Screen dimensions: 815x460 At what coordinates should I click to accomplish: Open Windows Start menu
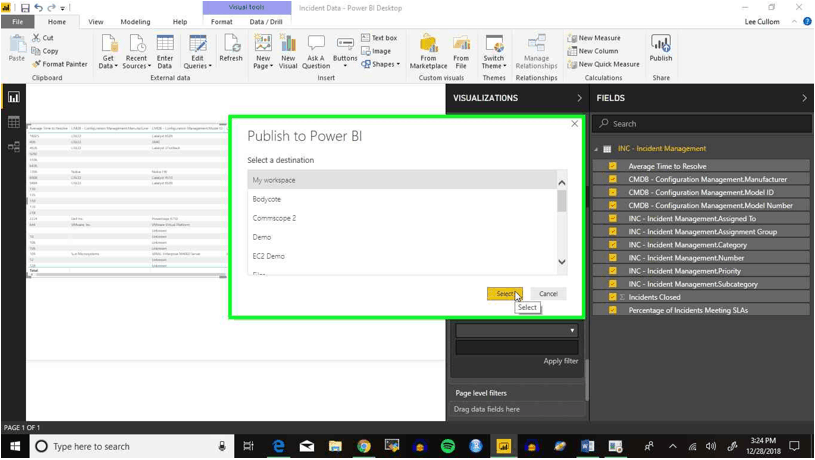15,446
